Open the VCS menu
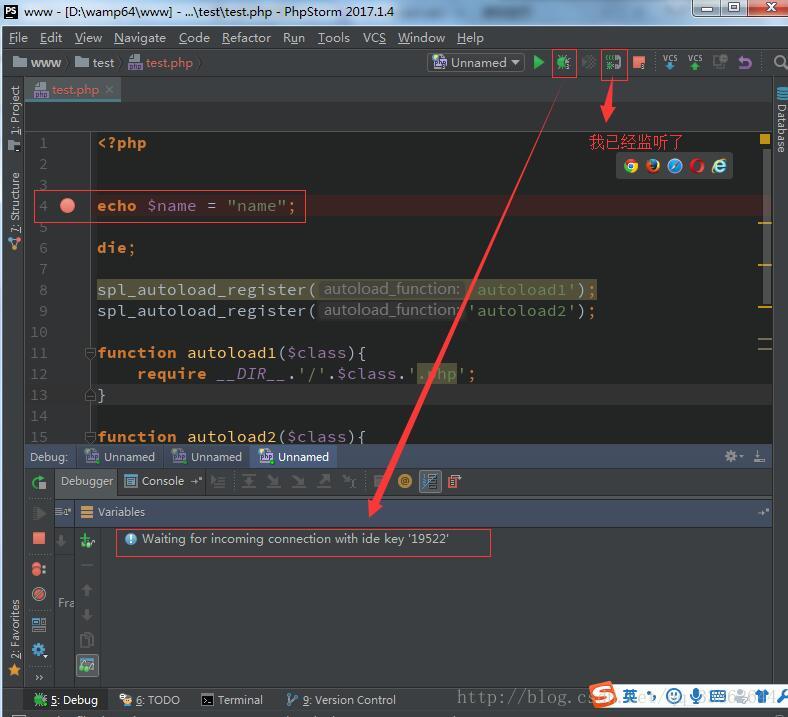Image resolution: width=788 pixels, height=717 pixels. [374, 38]
